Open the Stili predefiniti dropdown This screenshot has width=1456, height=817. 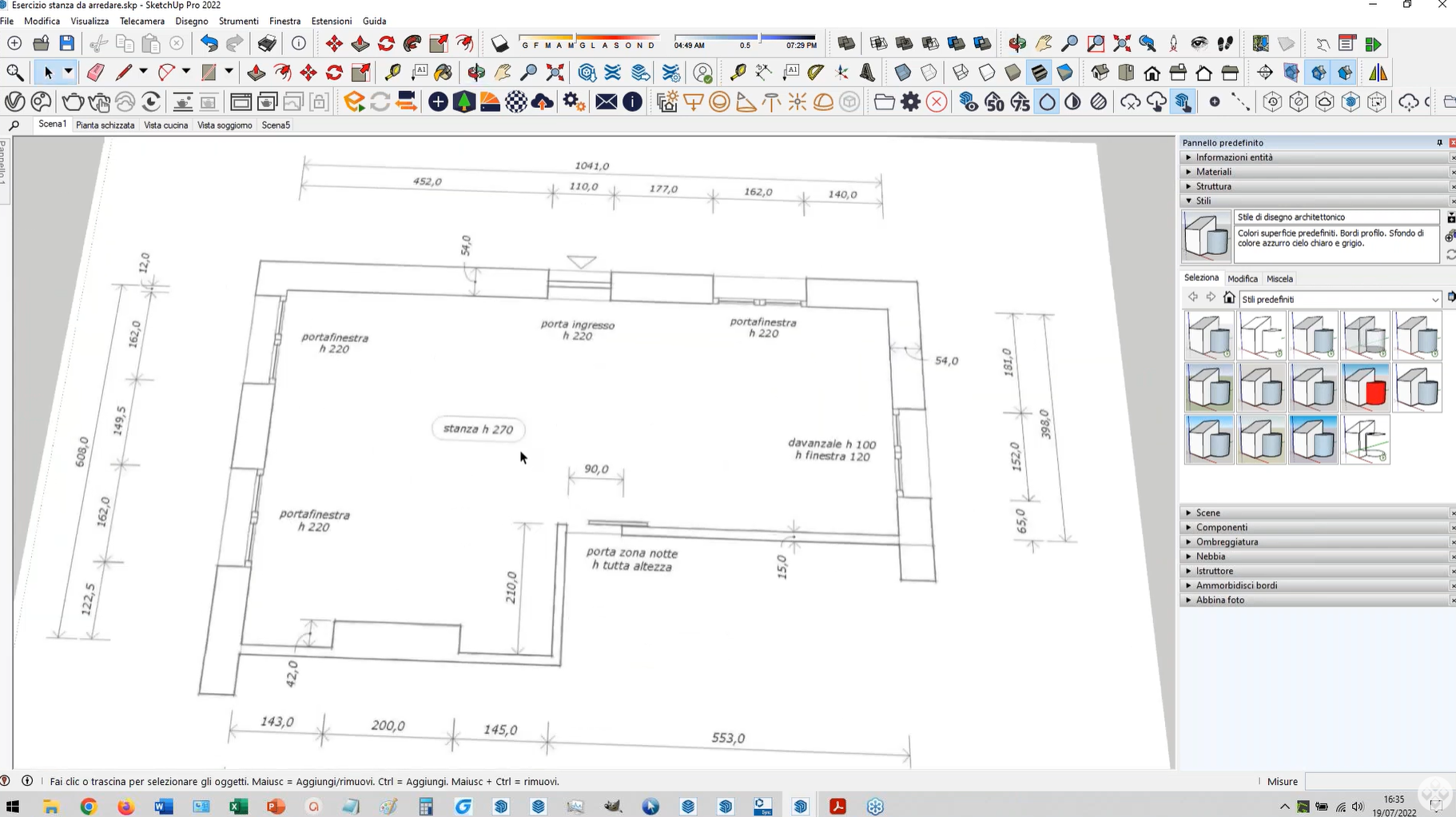tap(1434, 300)
